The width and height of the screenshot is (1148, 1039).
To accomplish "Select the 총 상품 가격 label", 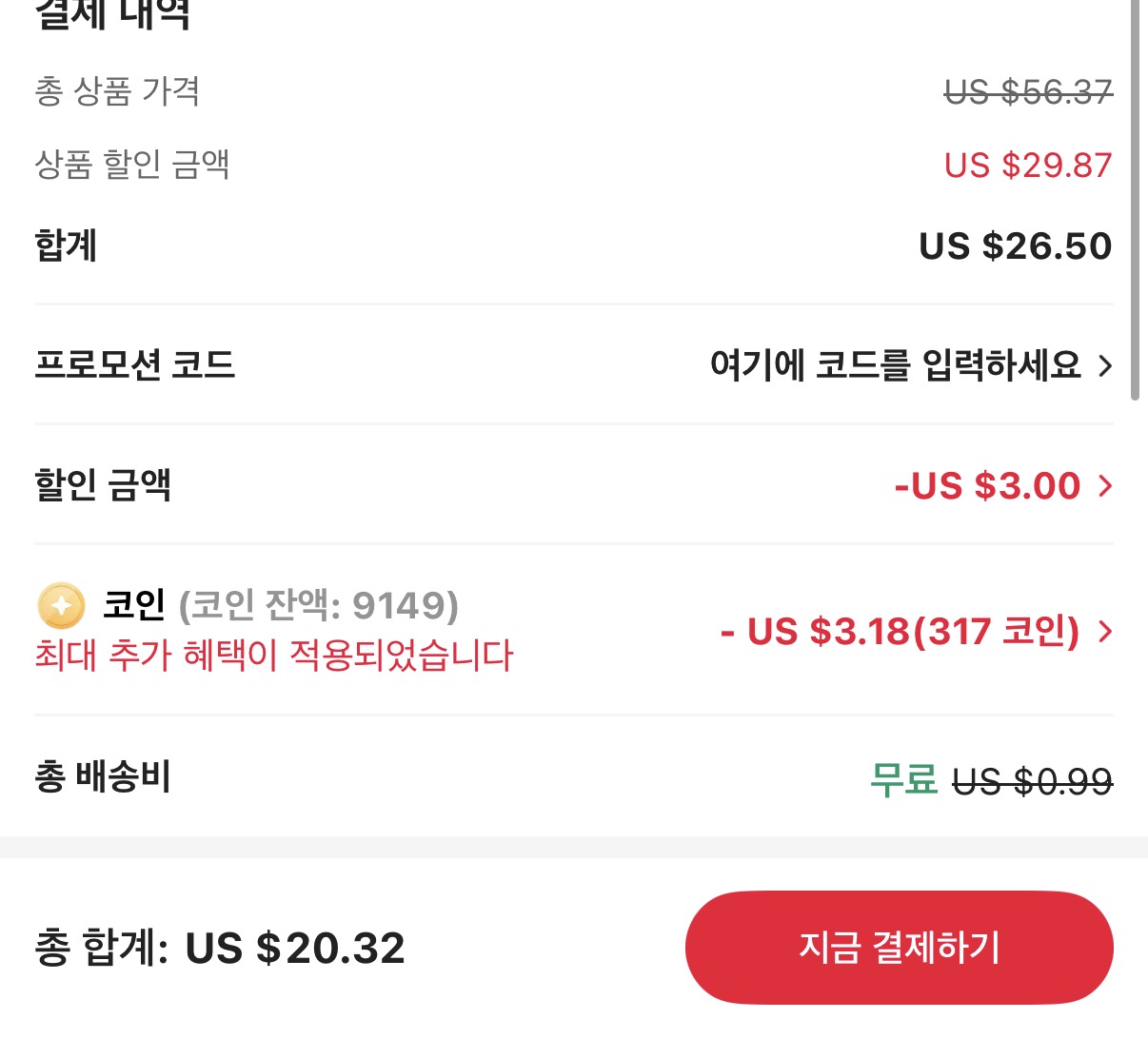I will click(117, 91).
